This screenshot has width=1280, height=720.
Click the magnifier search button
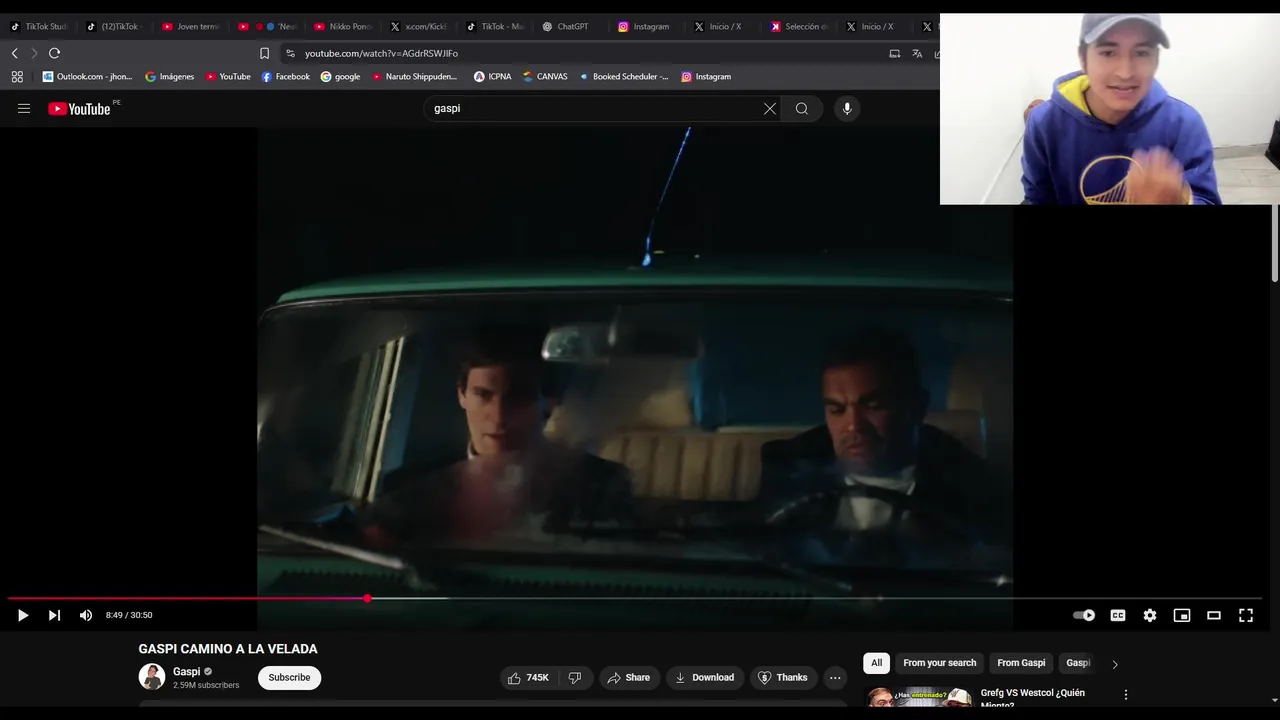[802, 109]
